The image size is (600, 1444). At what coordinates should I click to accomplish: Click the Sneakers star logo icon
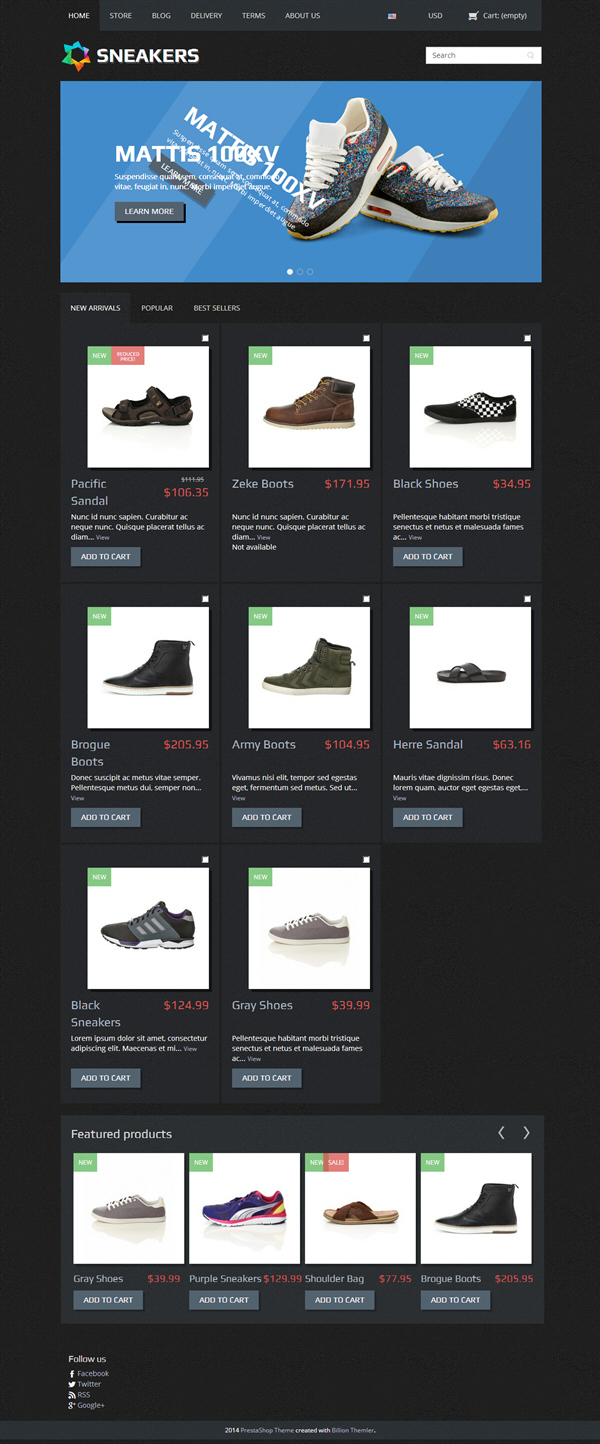[x=76, y=56]
